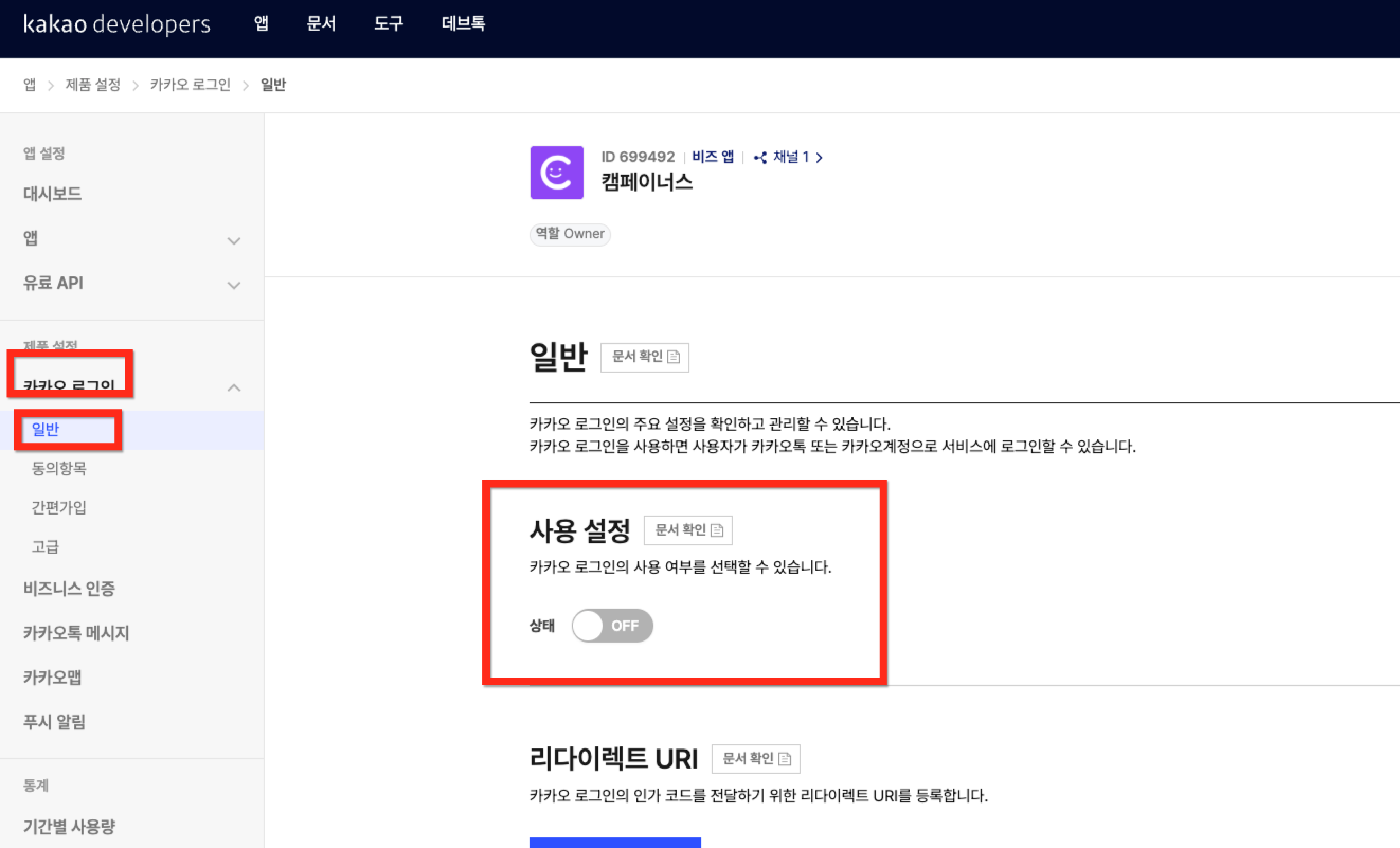Viewport: 1400px width, 848px height.
Task: Open 카카오톡 메시지 settings in sidebar
Action: pos(76,633)
